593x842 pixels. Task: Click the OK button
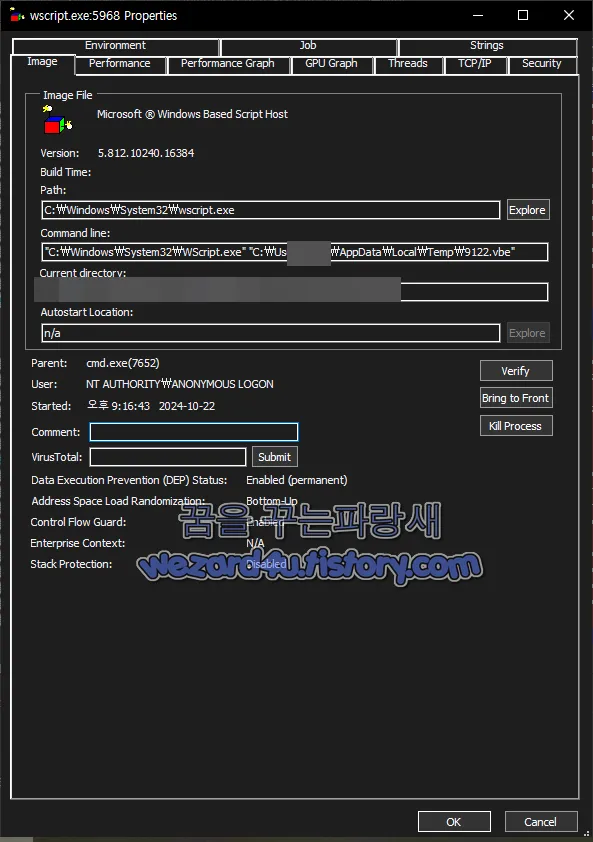[x=454, y=822]
